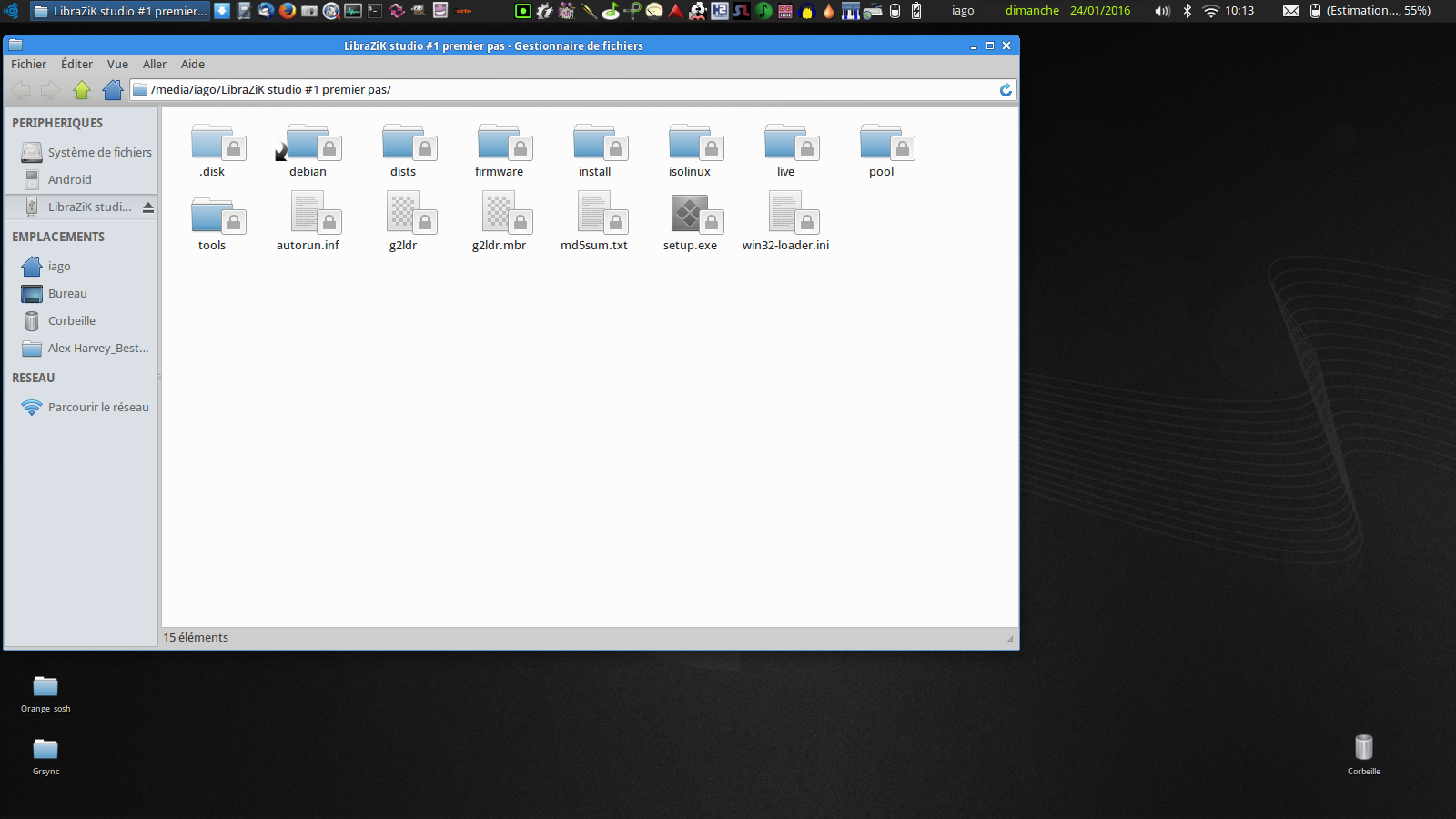Open the Aide menu
This screenshot has height=819, width=1456.
click(193, 65)
